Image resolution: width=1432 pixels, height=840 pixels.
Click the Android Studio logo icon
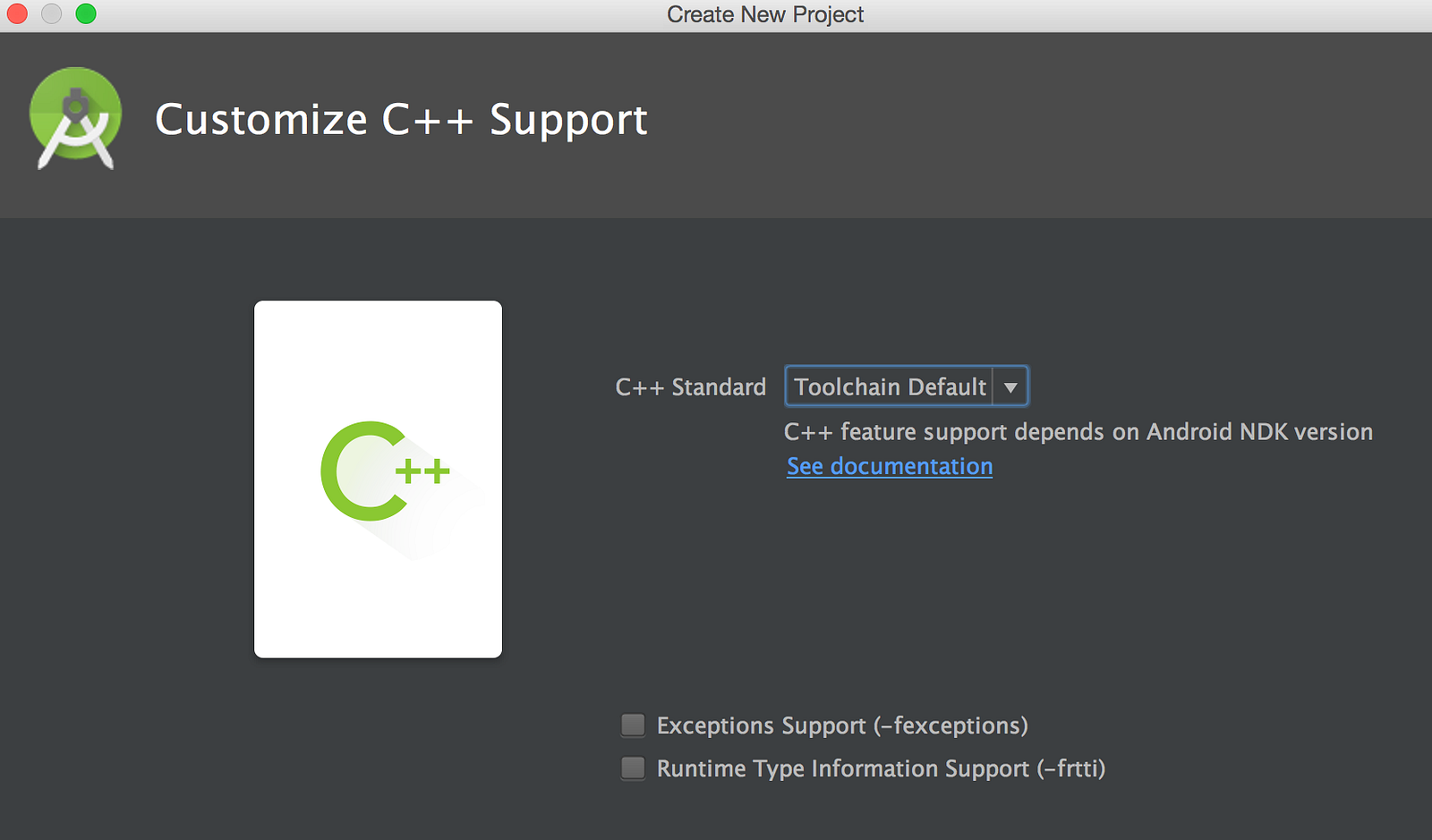point(75,118)
